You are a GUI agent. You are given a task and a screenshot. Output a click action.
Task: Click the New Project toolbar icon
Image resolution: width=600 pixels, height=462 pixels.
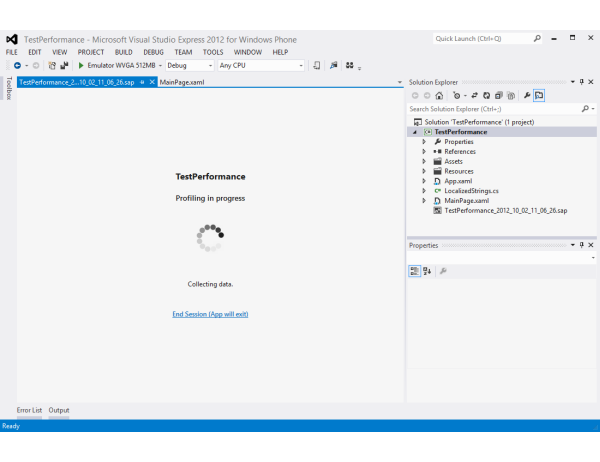coord(52,65)
